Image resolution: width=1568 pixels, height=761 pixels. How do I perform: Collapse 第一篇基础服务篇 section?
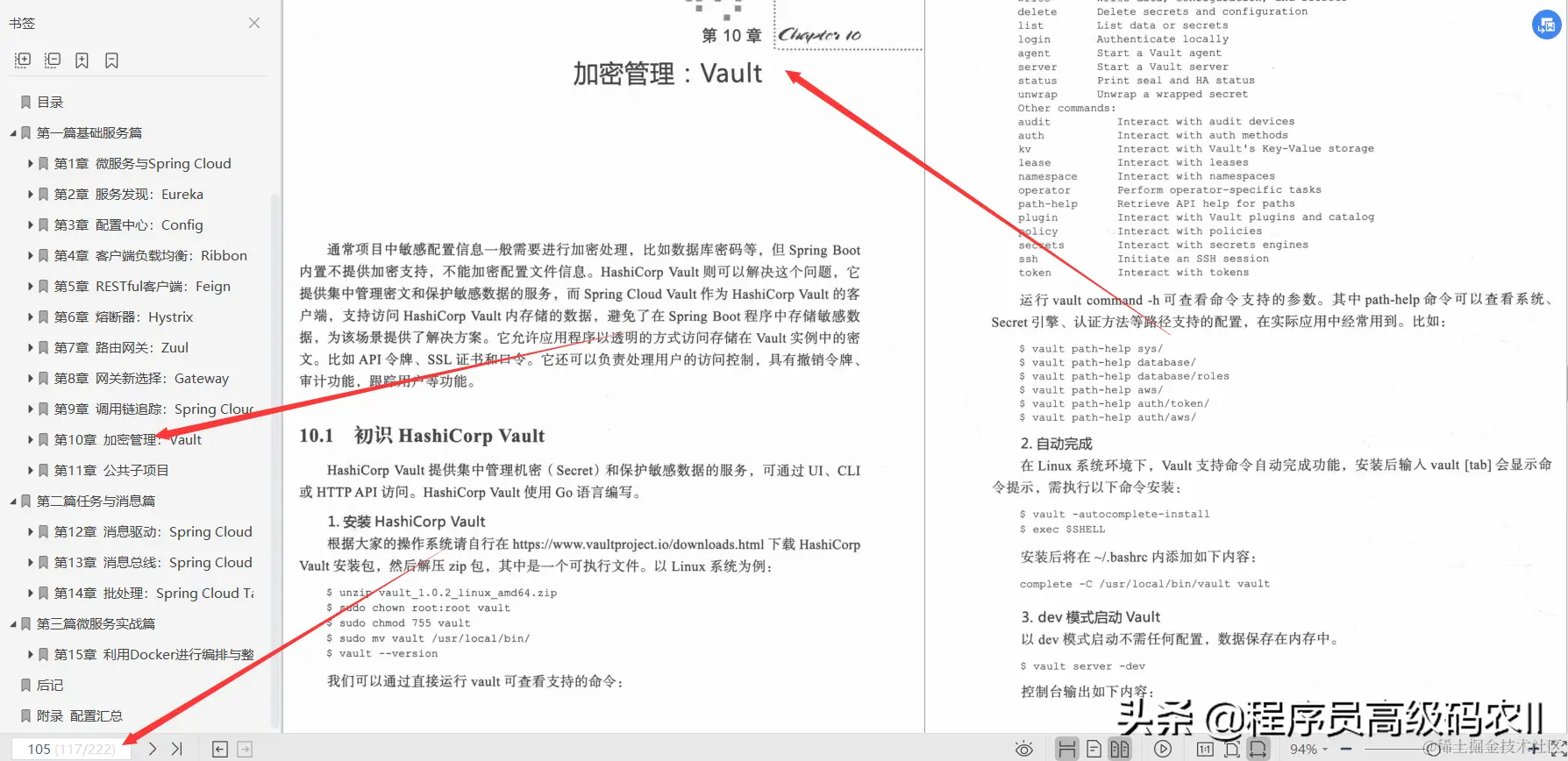13,133
